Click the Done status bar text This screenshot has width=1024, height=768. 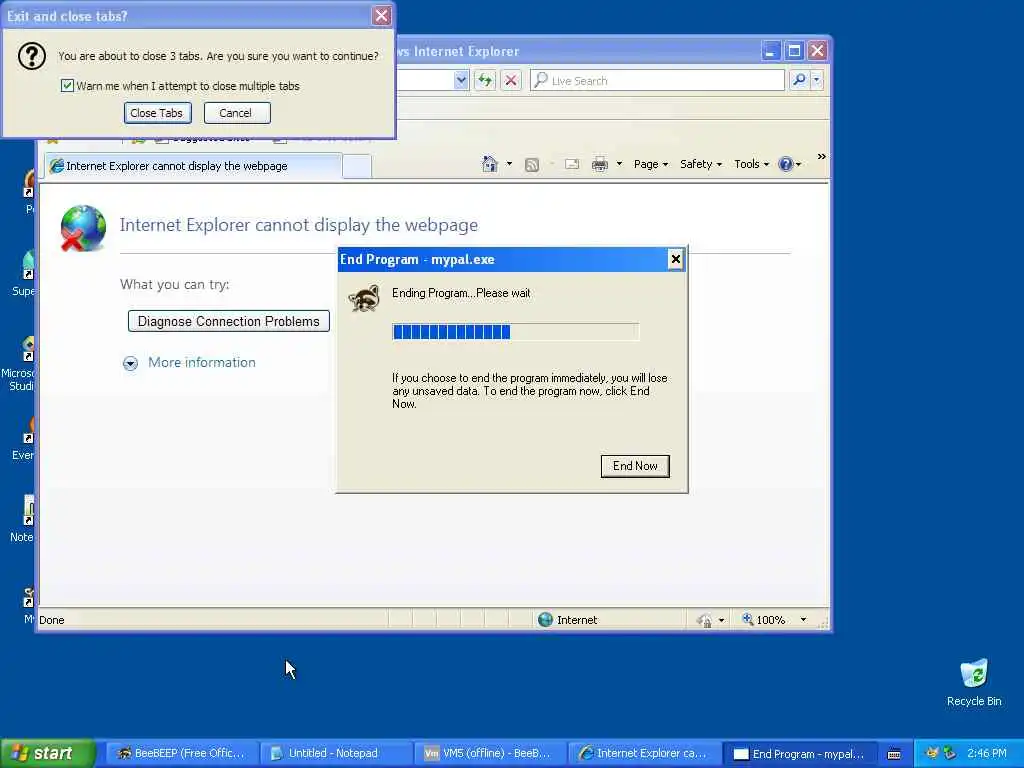tap(52, 620)
